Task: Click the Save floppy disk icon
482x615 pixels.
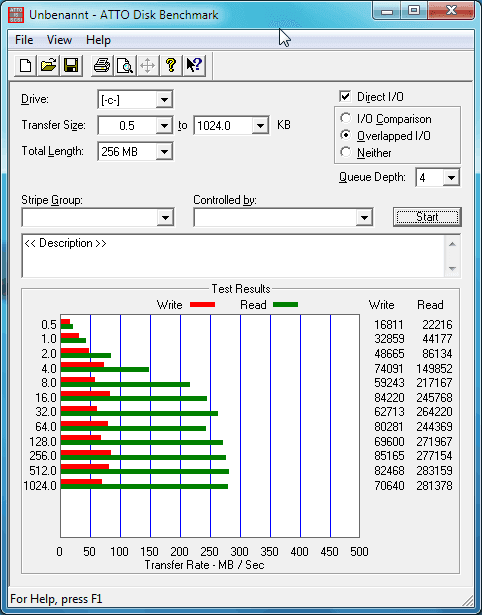Action: (71, 66)
